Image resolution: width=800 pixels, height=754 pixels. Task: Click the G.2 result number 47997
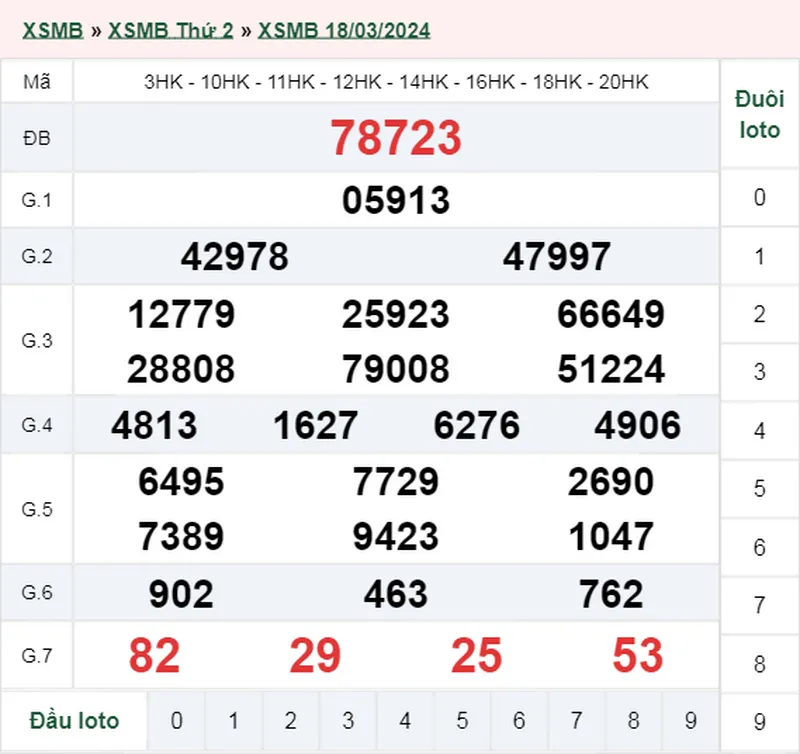pyautogui.click(x=557, y=257)
